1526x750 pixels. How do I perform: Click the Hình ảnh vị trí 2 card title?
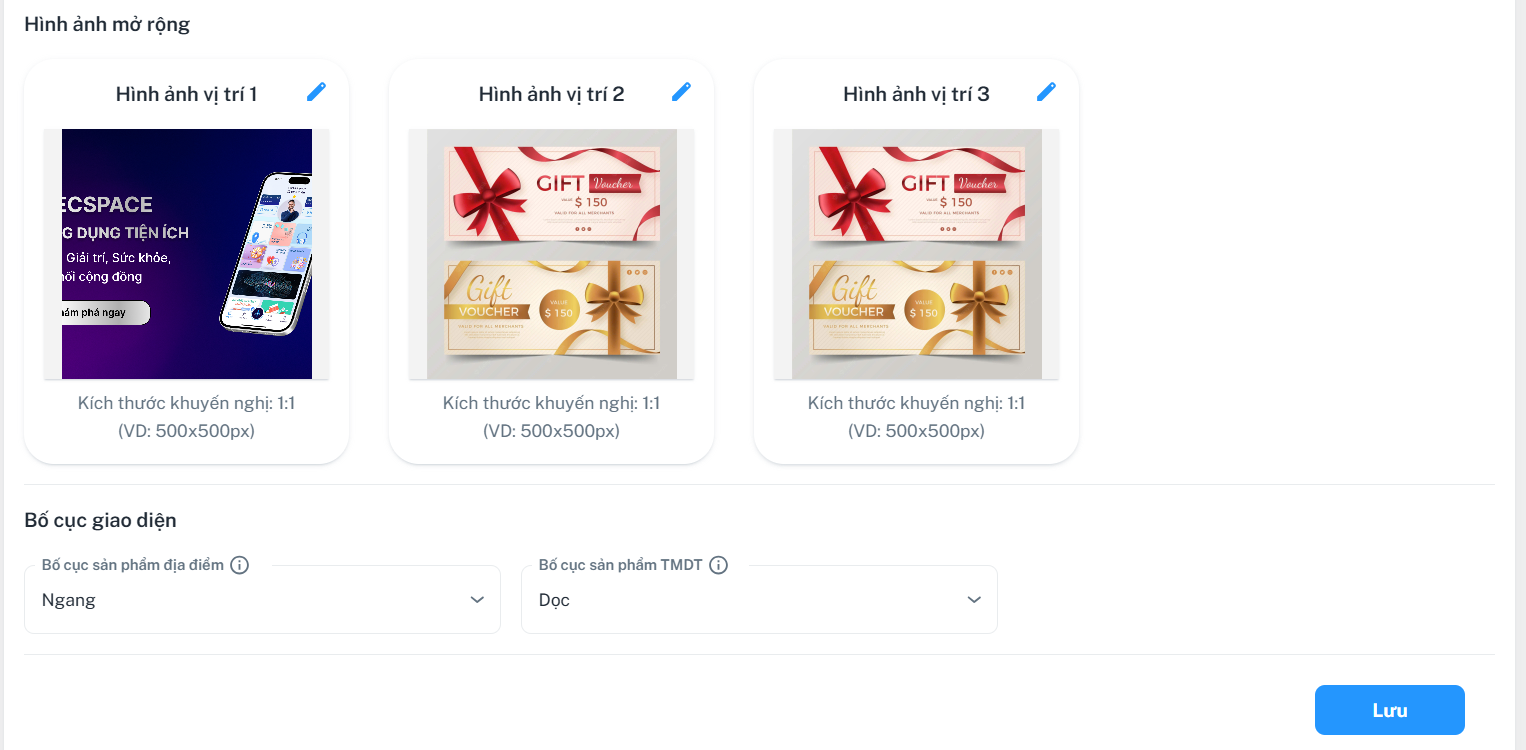(552, 94)
